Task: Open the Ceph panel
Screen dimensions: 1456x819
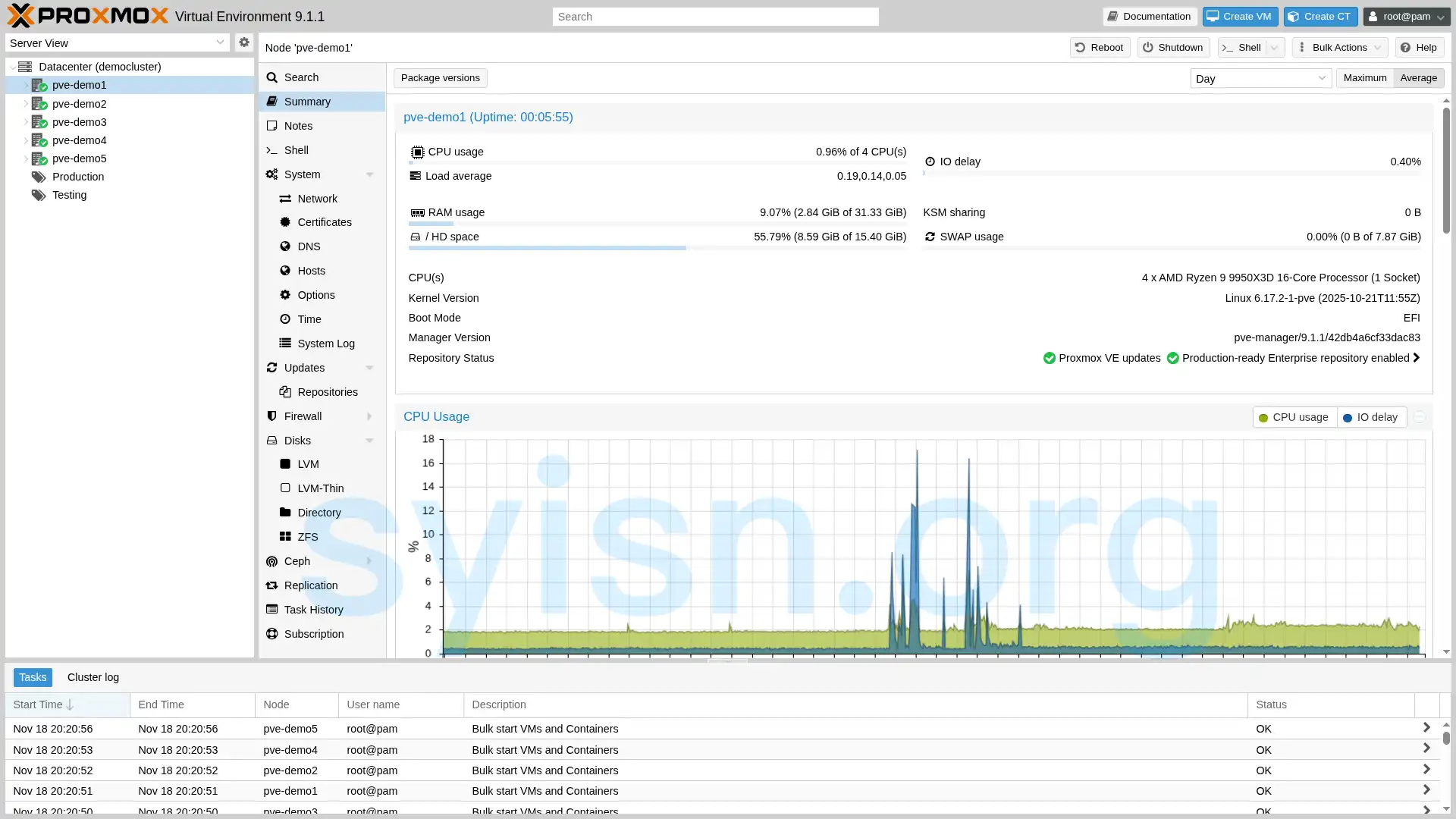Action: (x=296, y=560)
